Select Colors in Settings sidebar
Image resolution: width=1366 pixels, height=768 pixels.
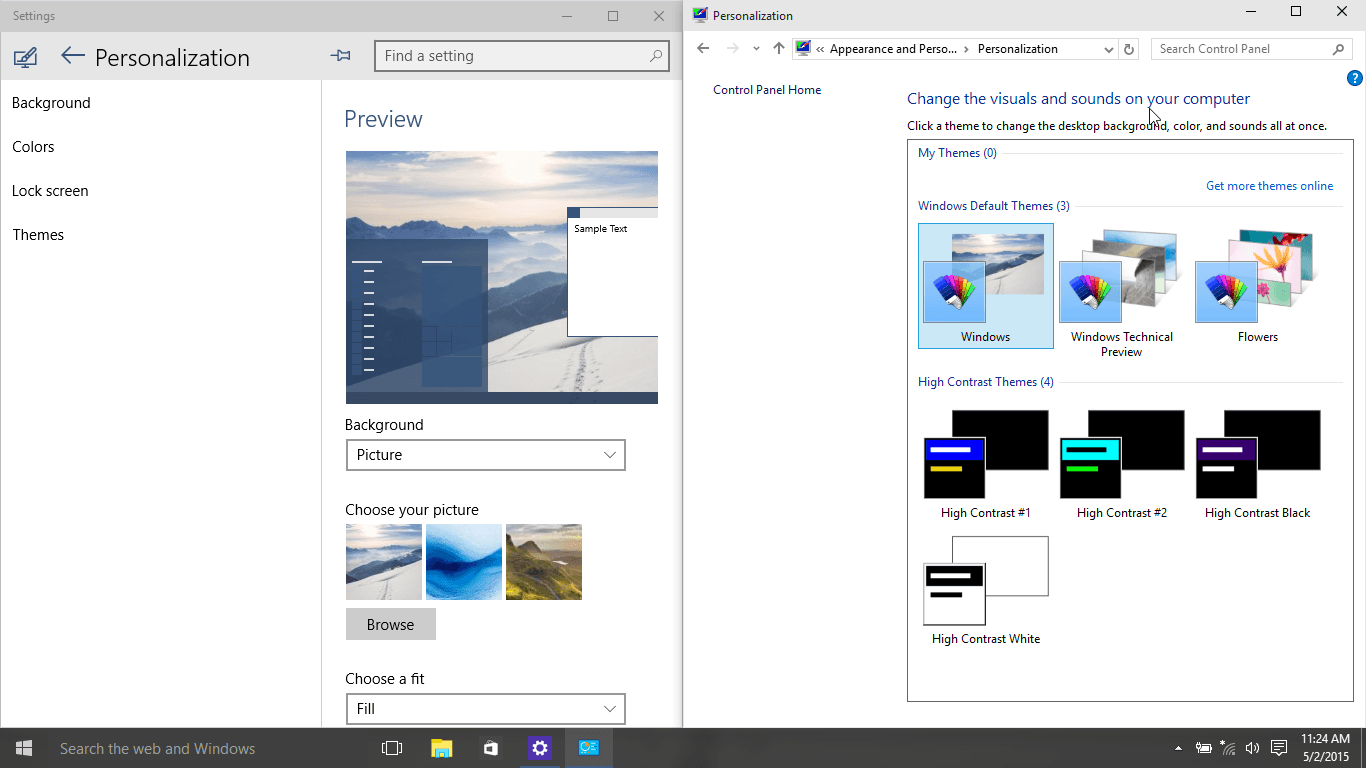click(33, 147)
